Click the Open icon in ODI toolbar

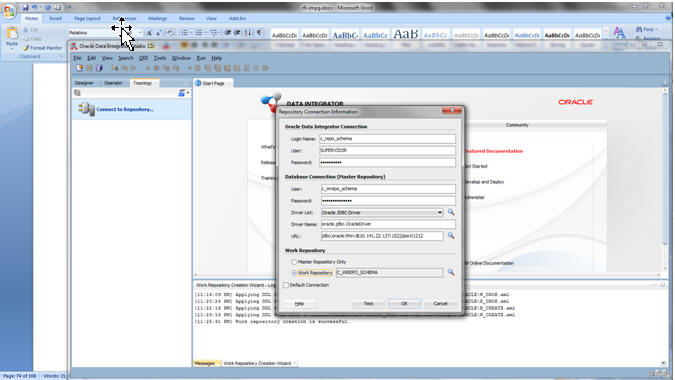(x=89, y=68)
